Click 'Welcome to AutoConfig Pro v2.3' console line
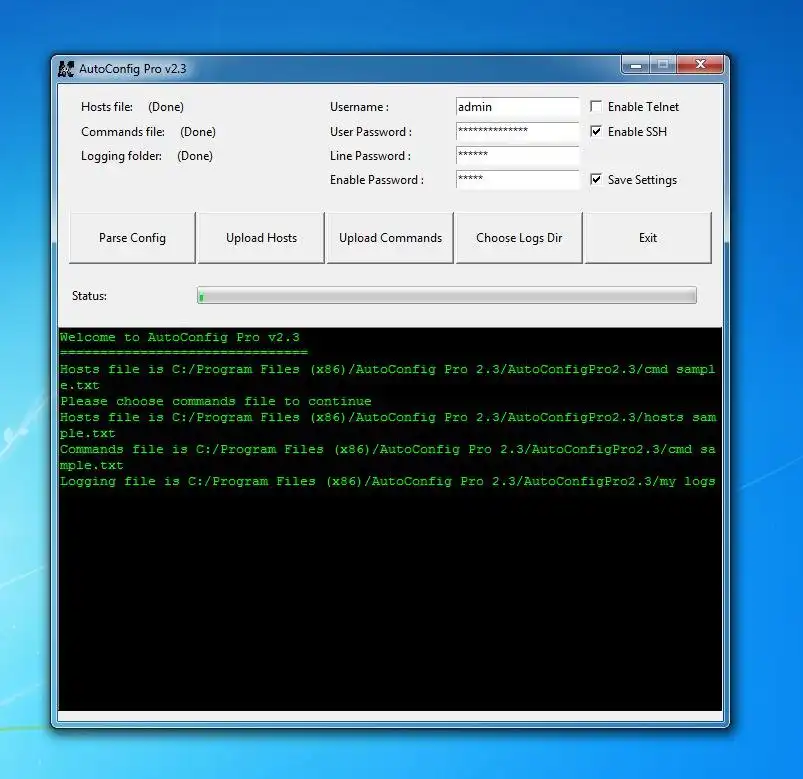Image resolution: width=803 pixels, height=779 pixels. click(x=180, y=337)
